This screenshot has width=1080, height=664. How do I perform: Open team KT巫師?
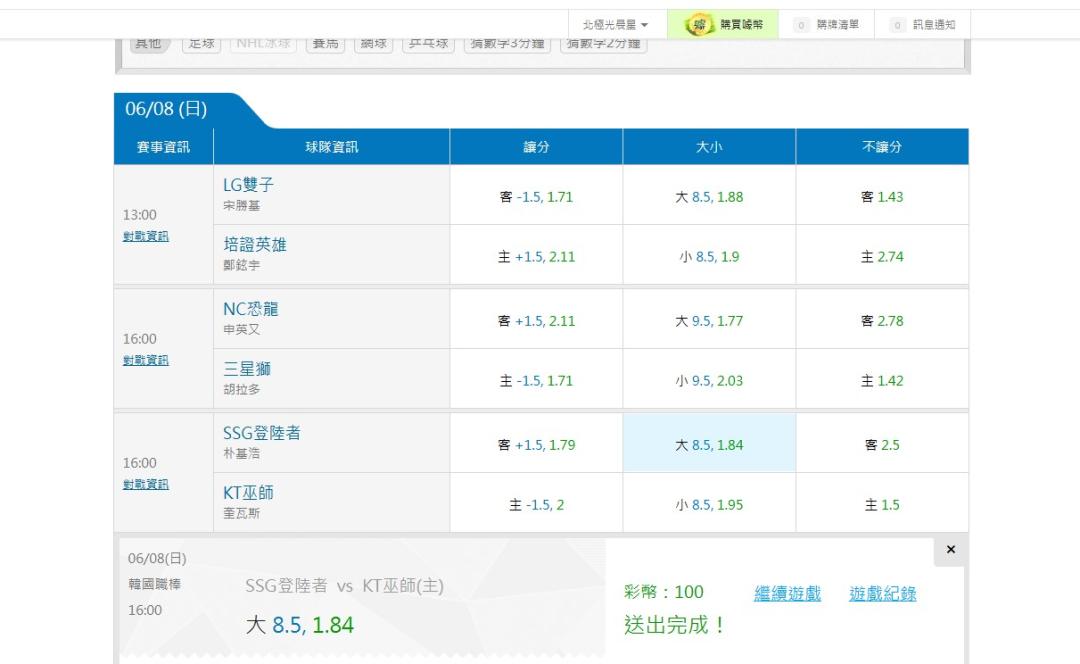tap(248, 492)
